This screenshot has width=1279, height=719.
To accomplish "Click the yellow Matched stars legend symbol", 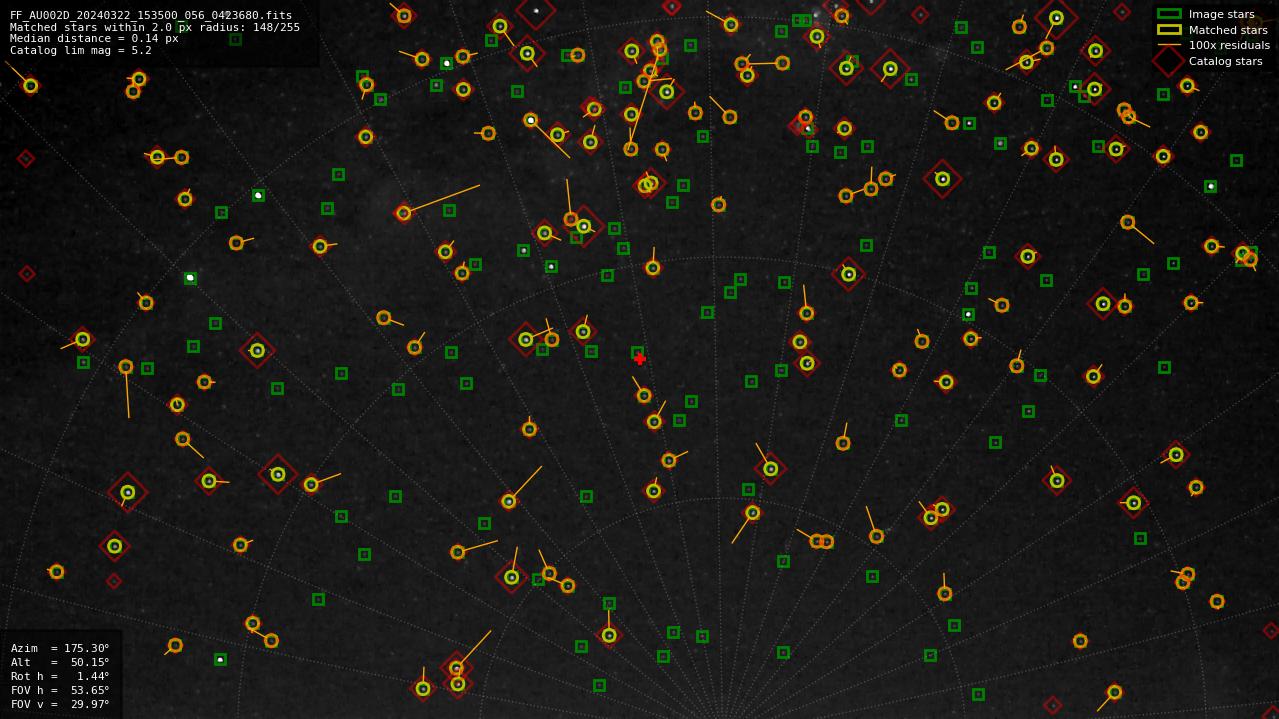I will [x=1169, y=30].
